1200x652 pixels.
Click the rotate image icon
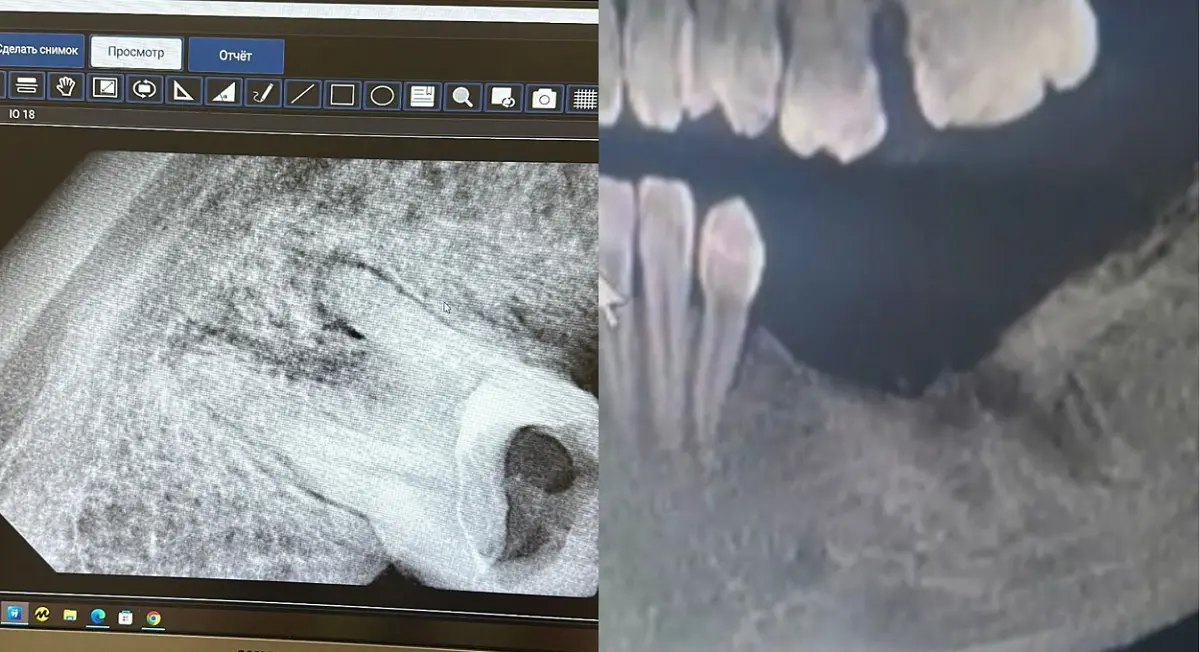point(144,90)
